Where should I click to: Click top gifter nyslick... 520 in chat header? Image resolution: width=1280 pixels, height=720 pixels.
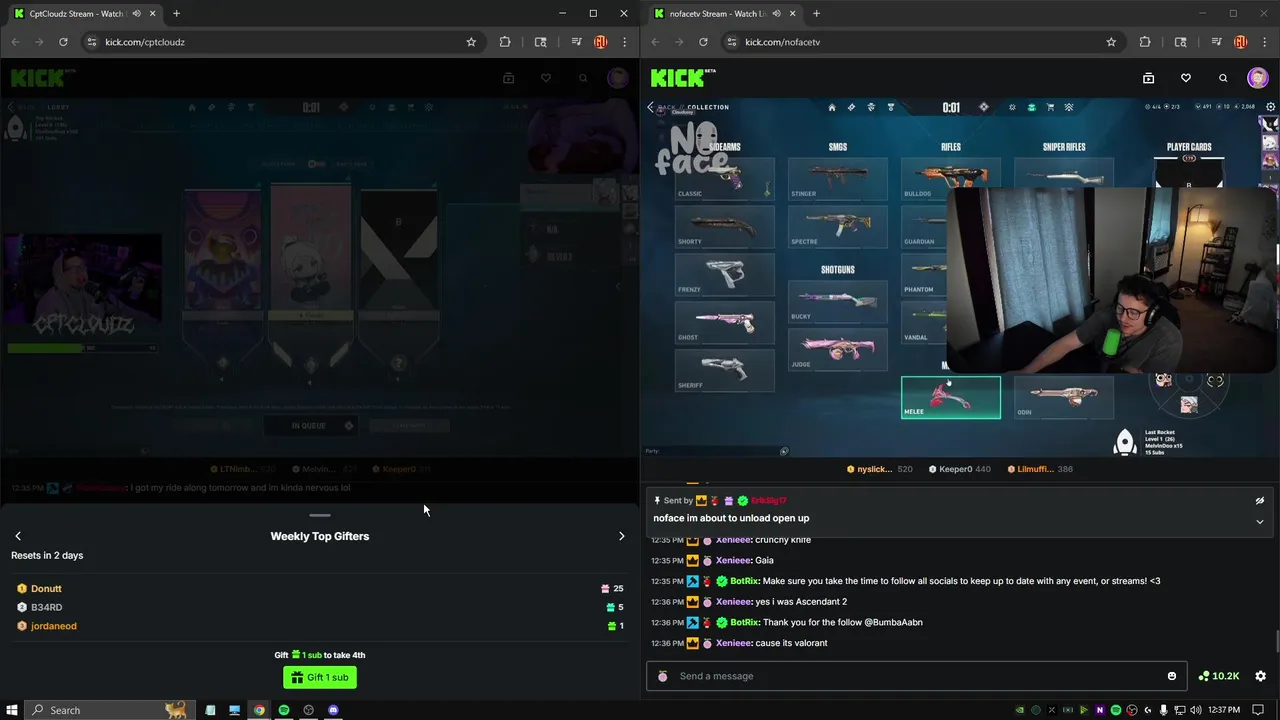click(879, 469)
